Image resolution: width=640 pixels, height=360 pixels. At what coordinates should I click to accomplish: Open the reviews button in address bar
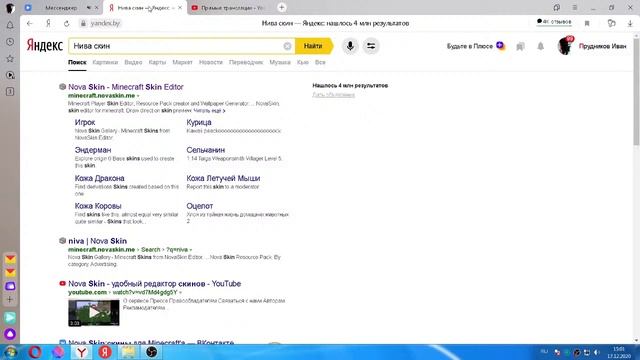[x=554, y=22]
